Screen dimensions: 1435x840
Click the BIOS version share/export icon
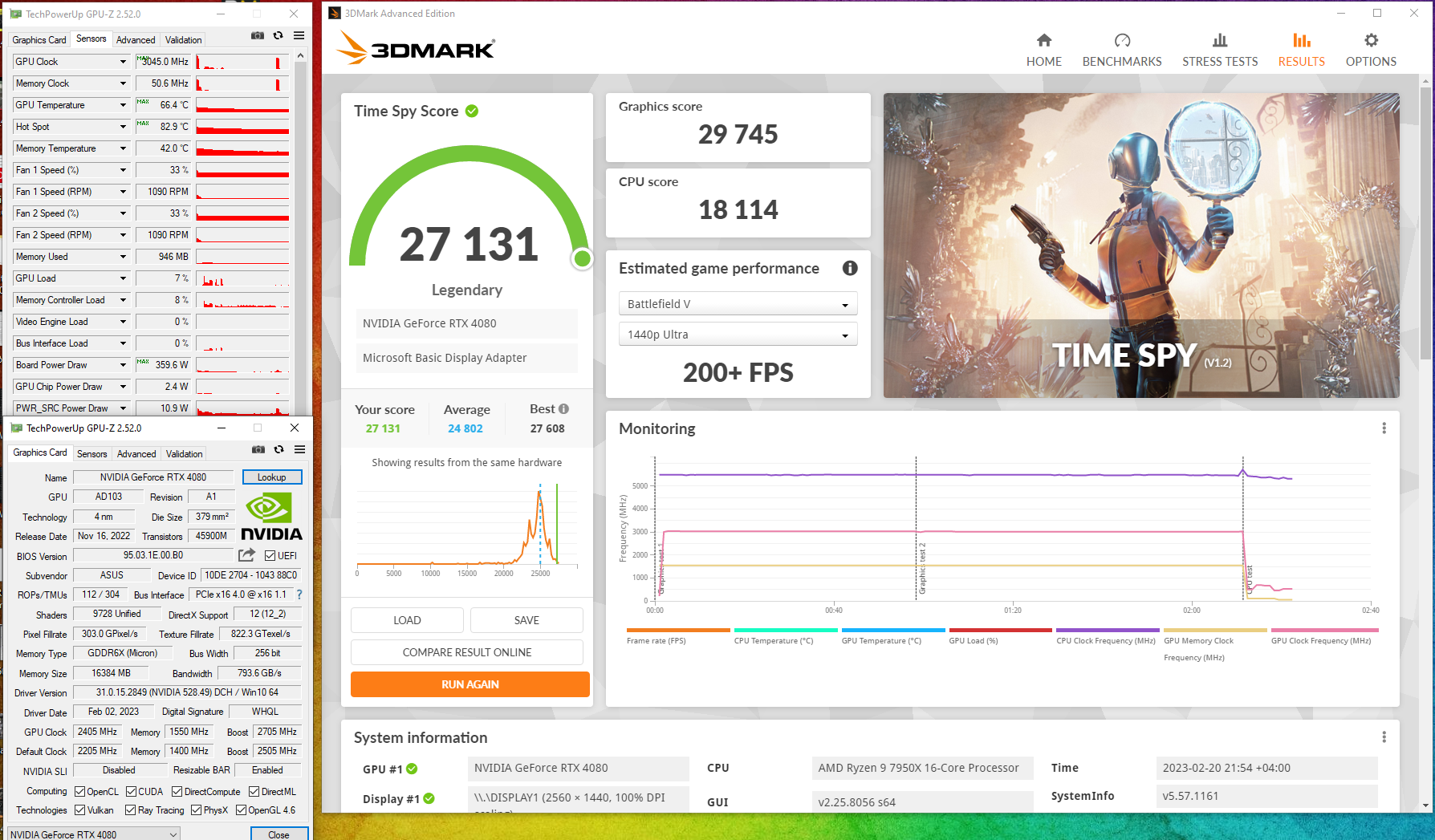click(x=246, y=555)
